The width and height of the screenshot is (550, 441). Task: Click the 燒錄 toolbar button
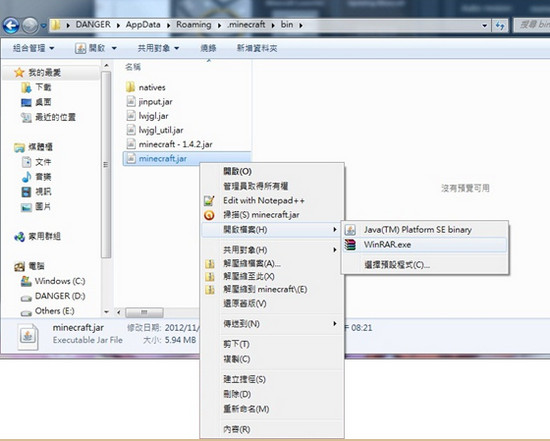pyautogui.click(x=208, y=48)
